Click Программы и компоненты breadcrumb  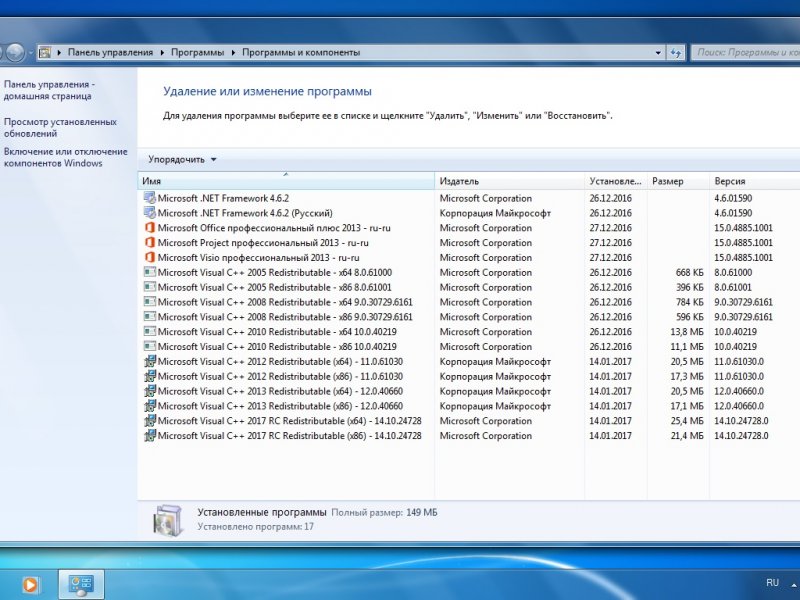click(x=301, y=52)
